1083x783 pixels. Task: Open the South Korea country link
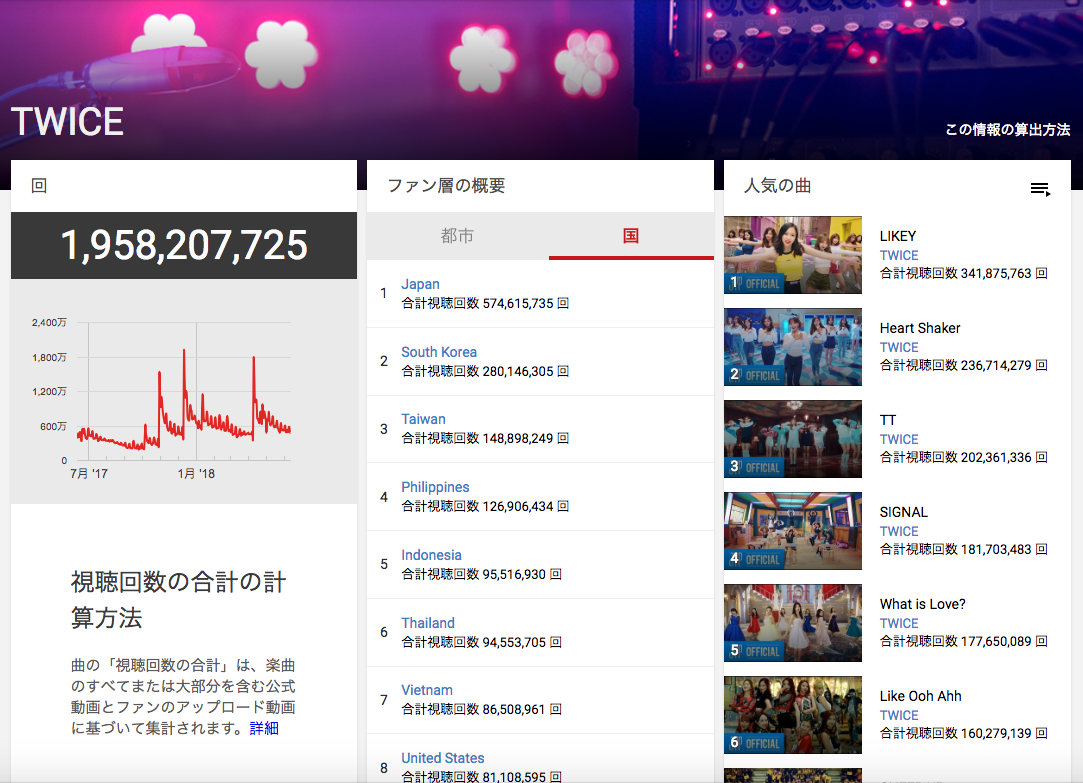439,352
